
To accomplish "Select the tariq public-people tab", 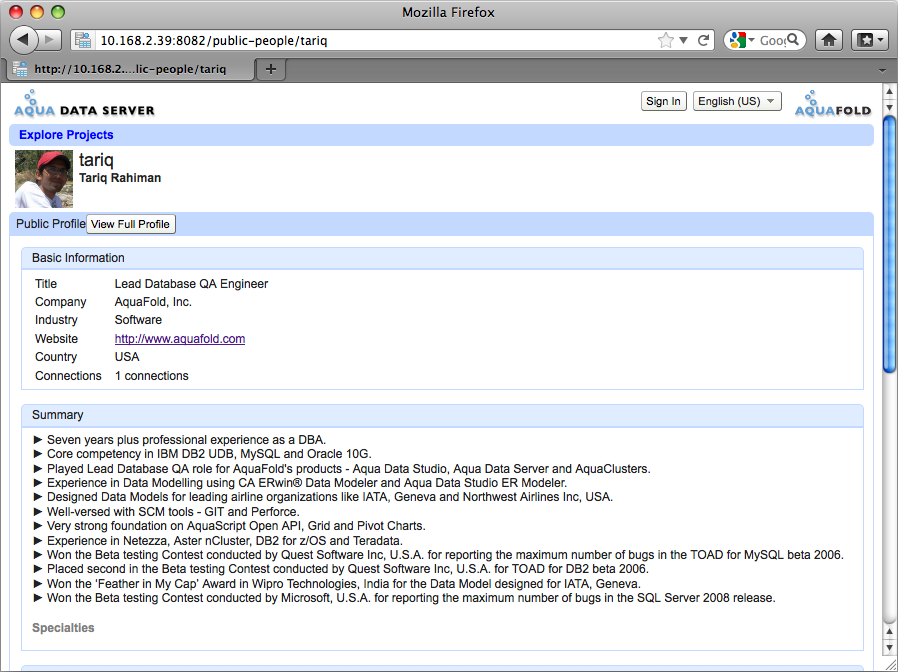I will (129, 69).
